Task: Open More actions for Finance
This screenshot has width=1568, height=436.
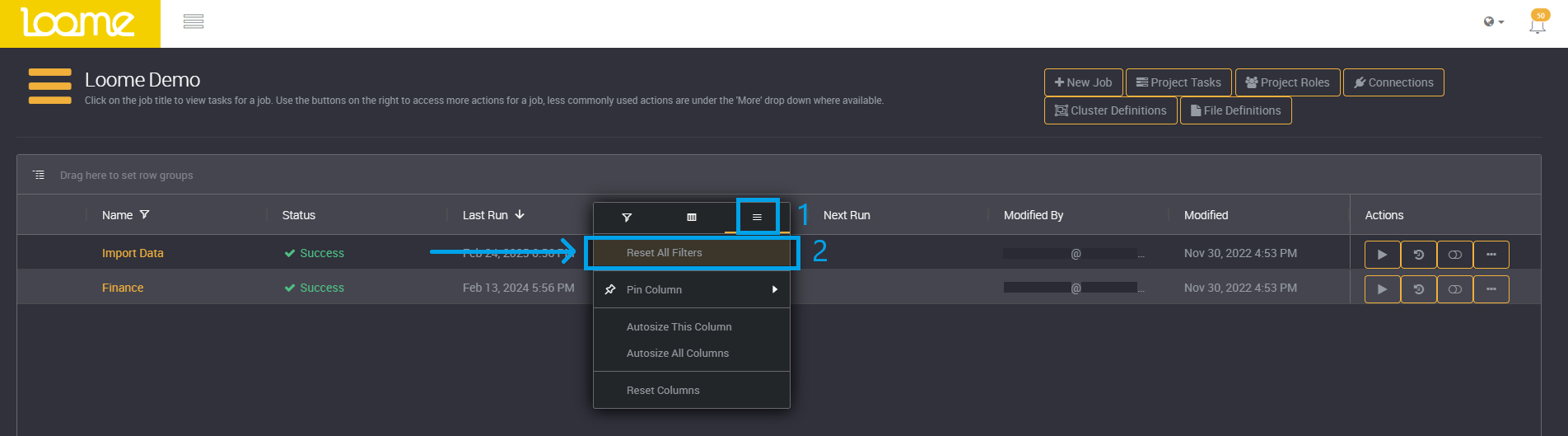Action: pos(1491,289)
